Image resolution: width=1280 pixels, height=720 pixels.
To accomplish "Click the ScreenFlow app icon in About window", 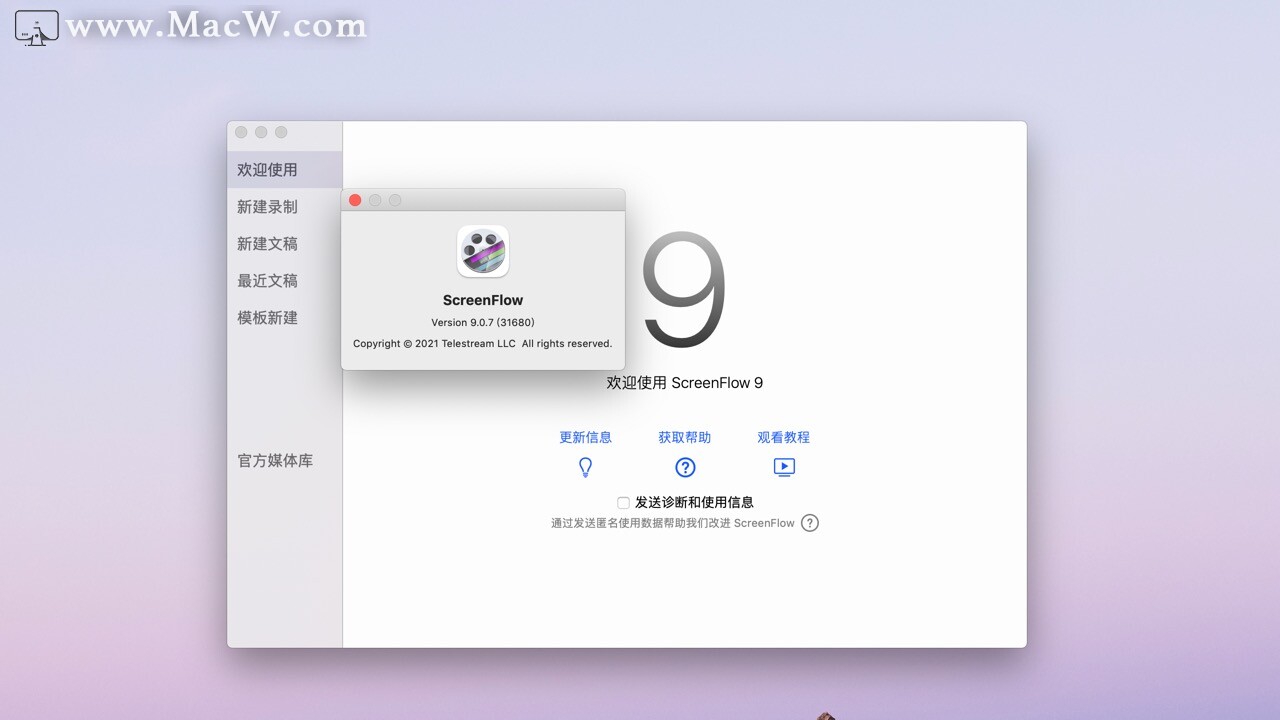I will [x=483, y=251].
